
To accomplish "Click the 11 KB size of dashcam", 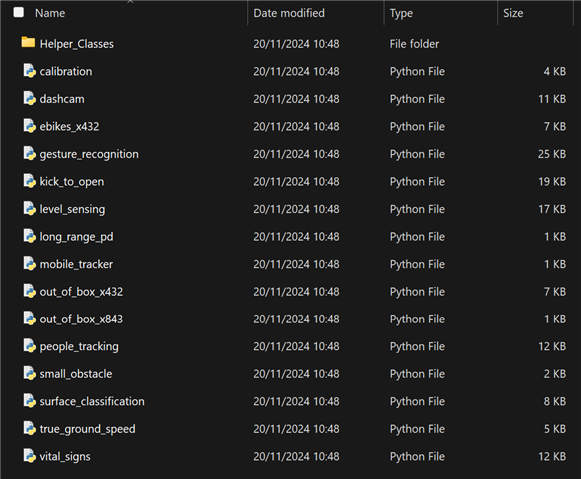I will (552, 99).
